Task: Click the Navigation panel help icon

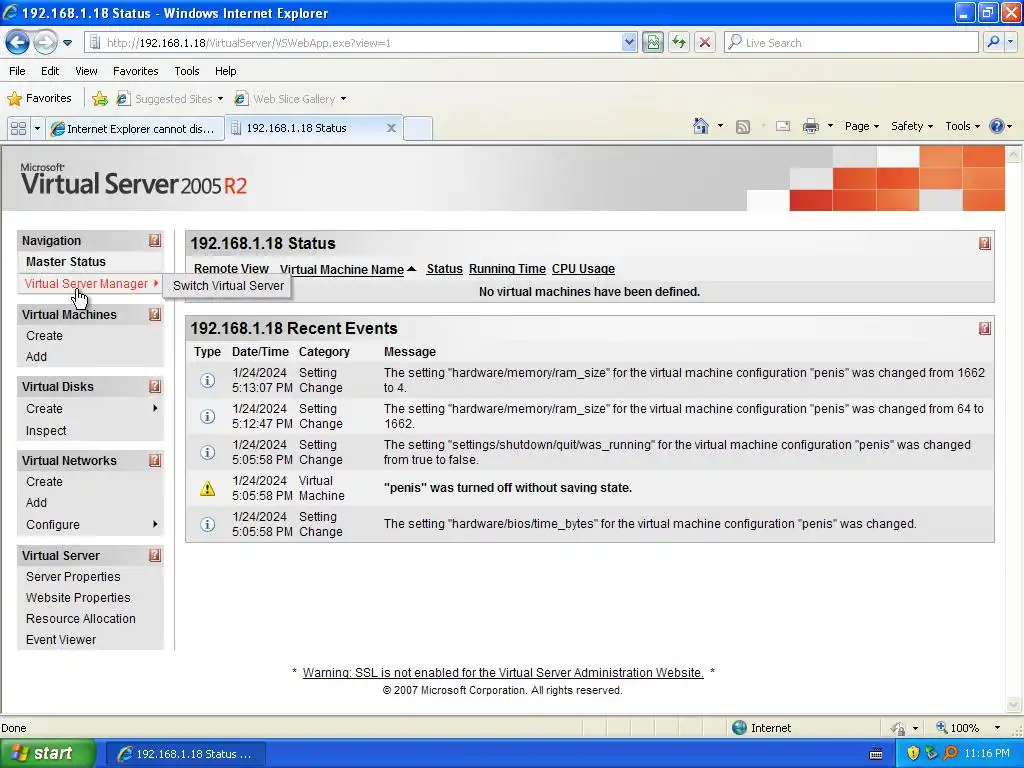Action: (155, 240)
